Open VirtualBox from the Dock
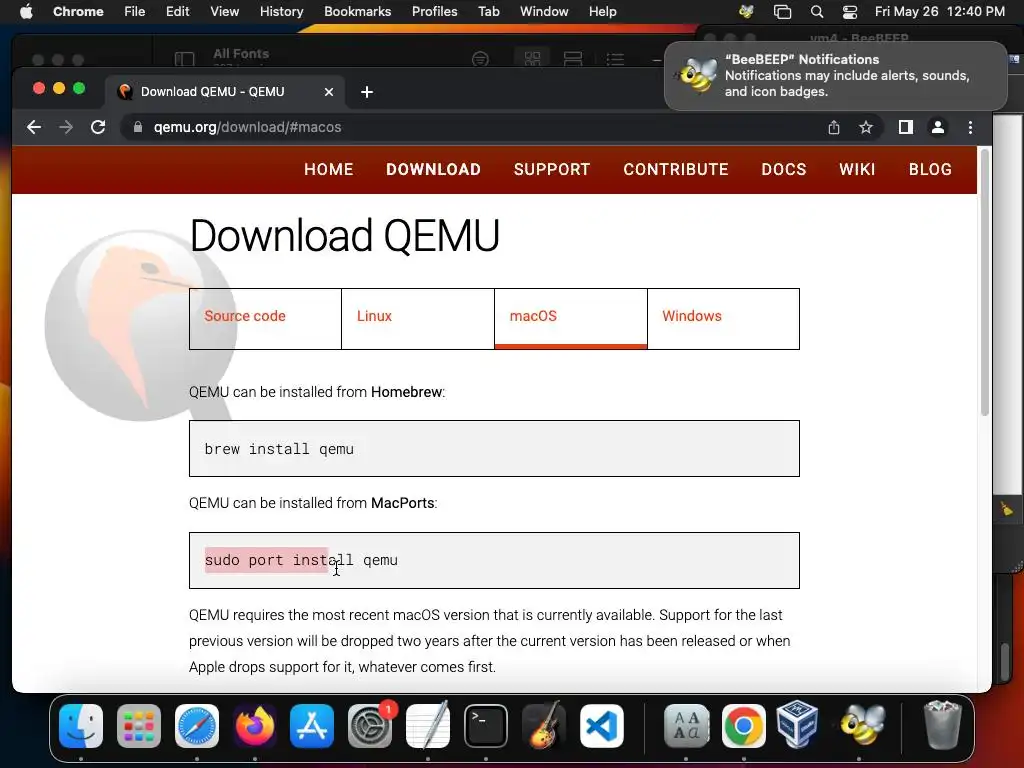This screenshot has height=768, width=1024. click(x=797, y=725)
